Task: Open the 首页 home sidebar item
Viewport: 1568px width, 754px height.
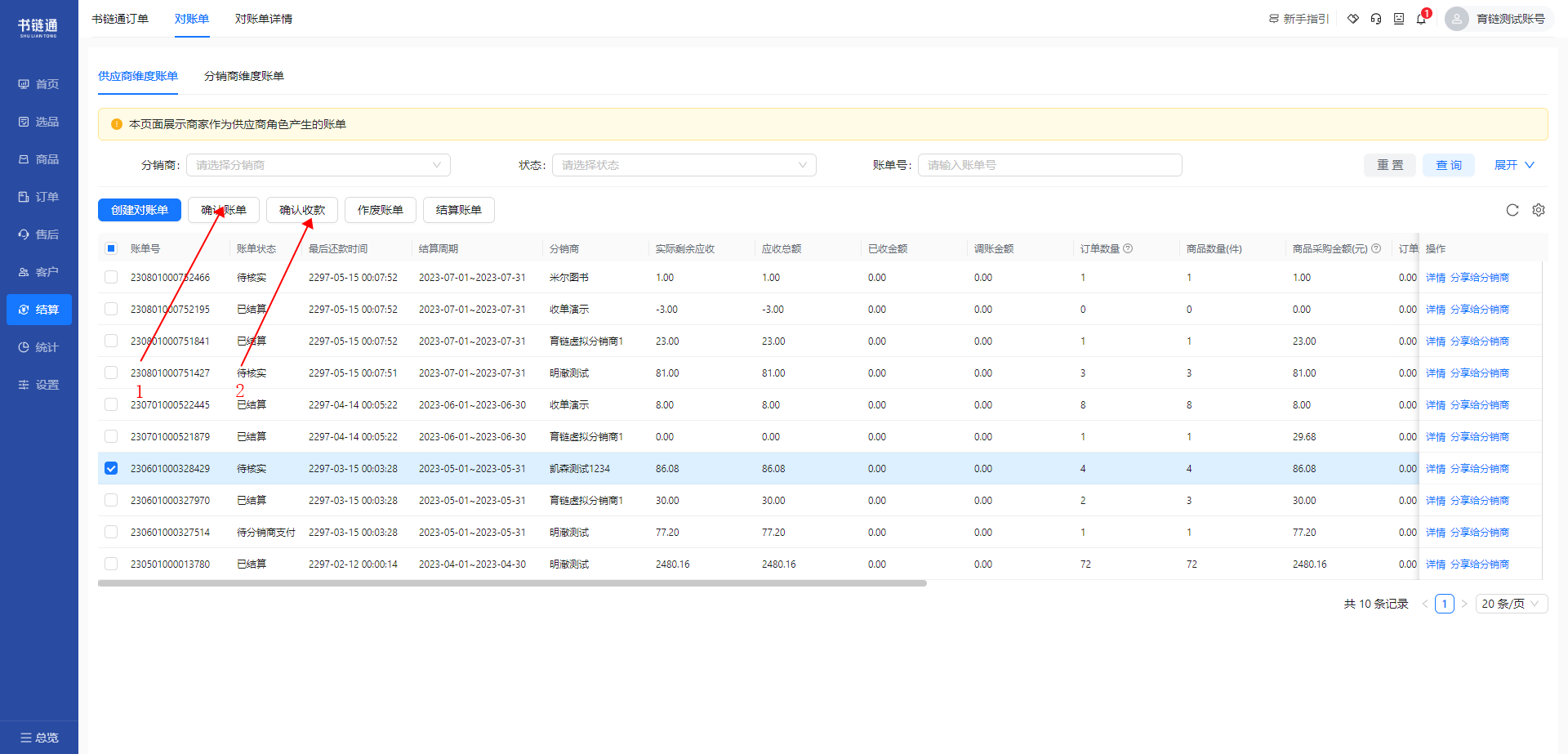Action: coord(38,84)
